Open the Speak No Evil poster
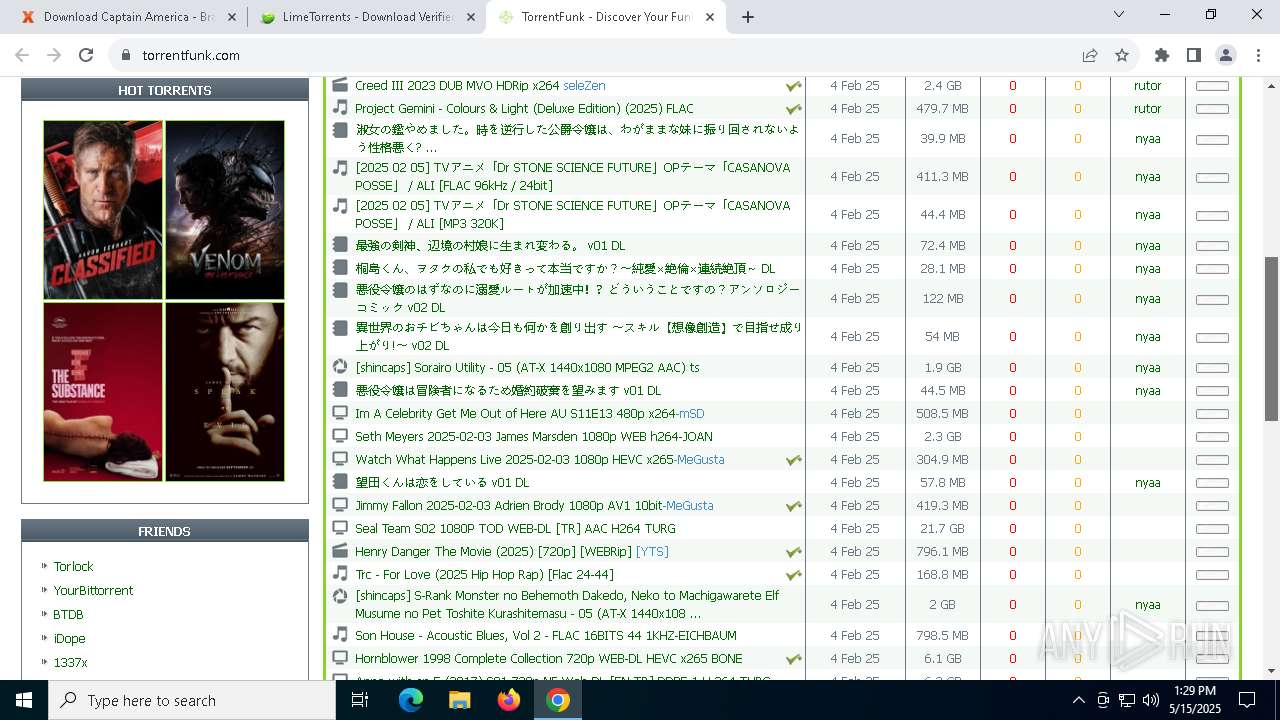This screenshot has height=720, width=1280. click(x=225, y=392)
